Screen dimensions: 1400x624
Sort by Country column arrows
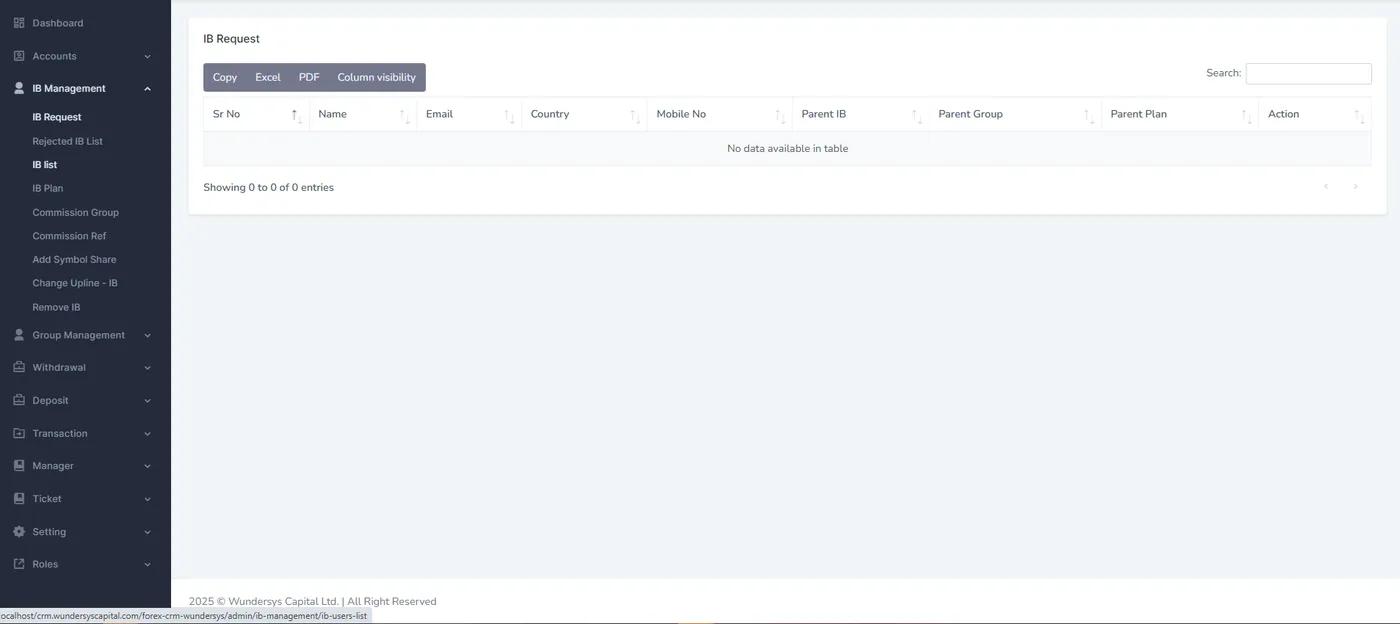[x=634, y=115]
